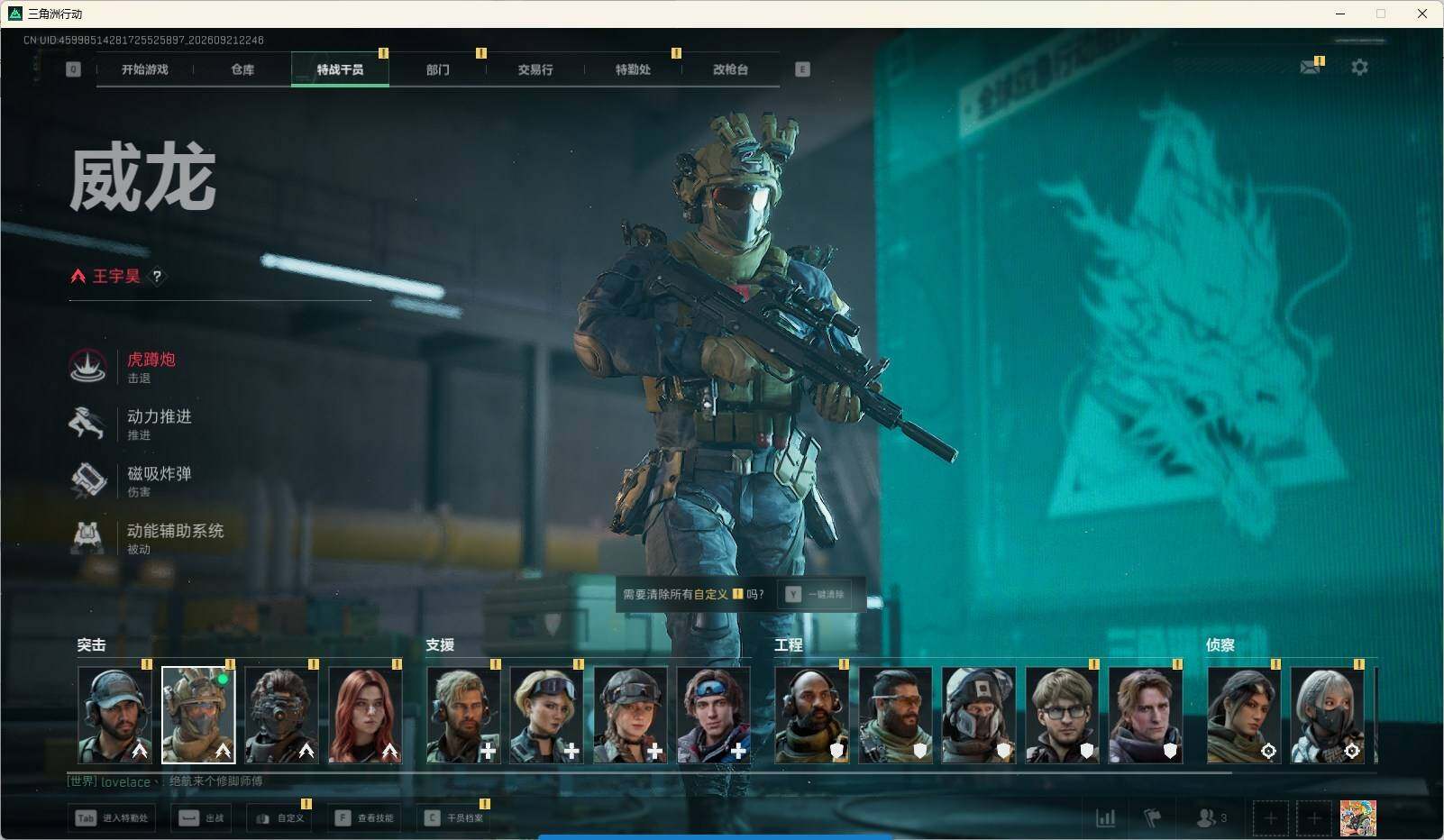1444x840 pixels.
Task: Click the 一键清除 button
Action: click(816, 595)
